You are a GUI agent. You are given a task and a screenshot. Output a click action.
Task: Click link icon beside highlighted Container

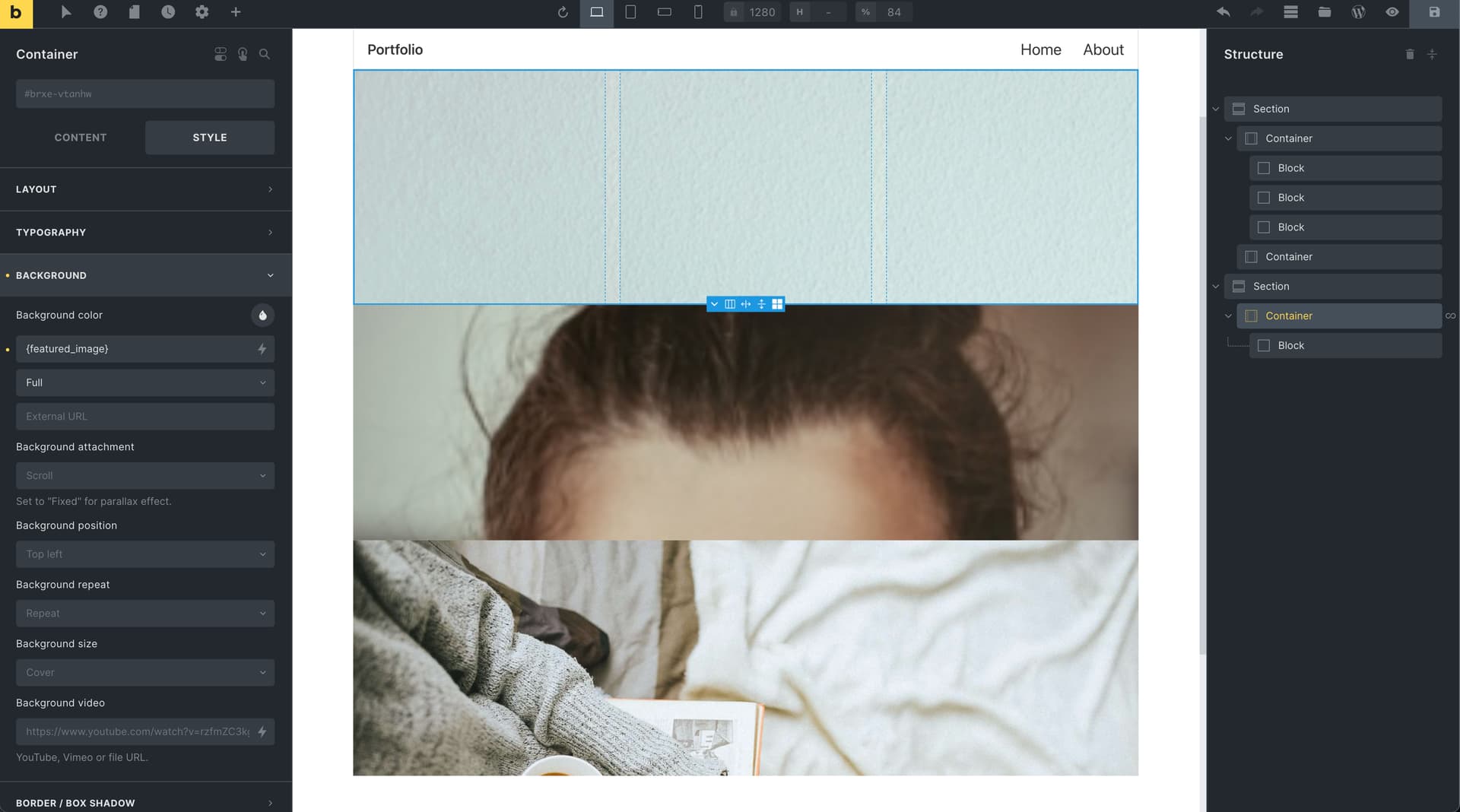pos(1450,316)
